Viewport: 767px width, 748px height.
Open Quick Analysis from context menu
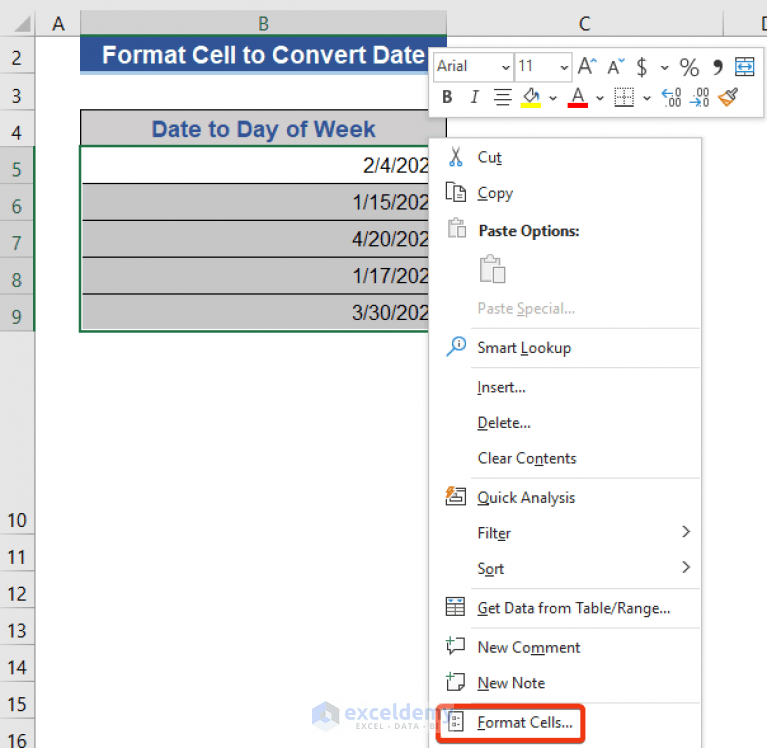[565, 498]
